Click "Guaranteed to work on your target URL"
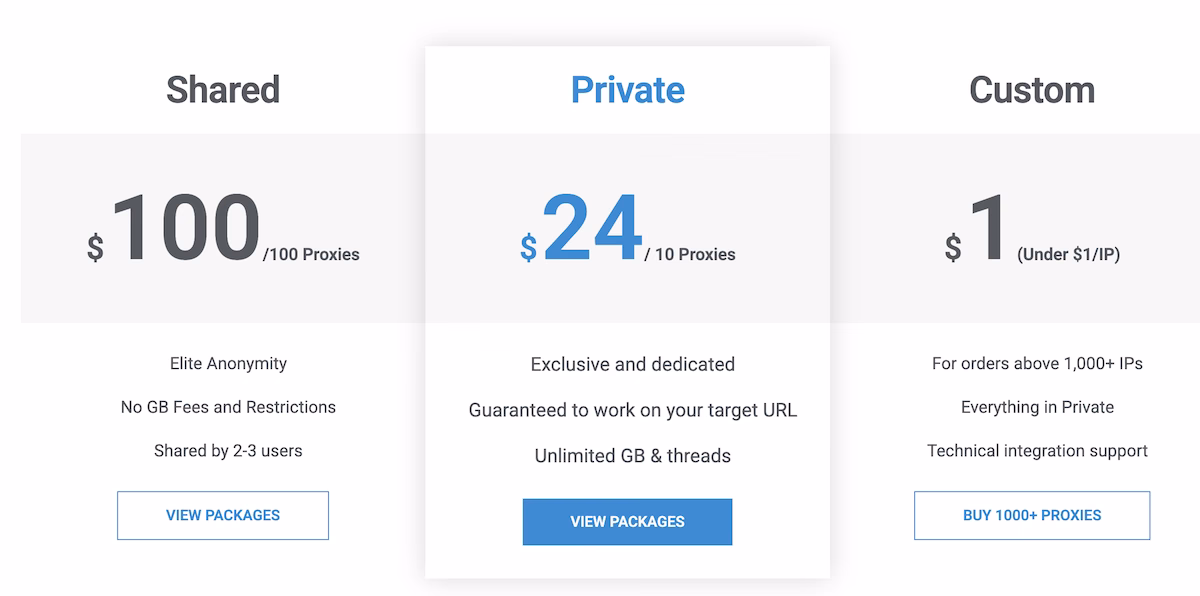The image size is (1200, 596). pos(632,410)
